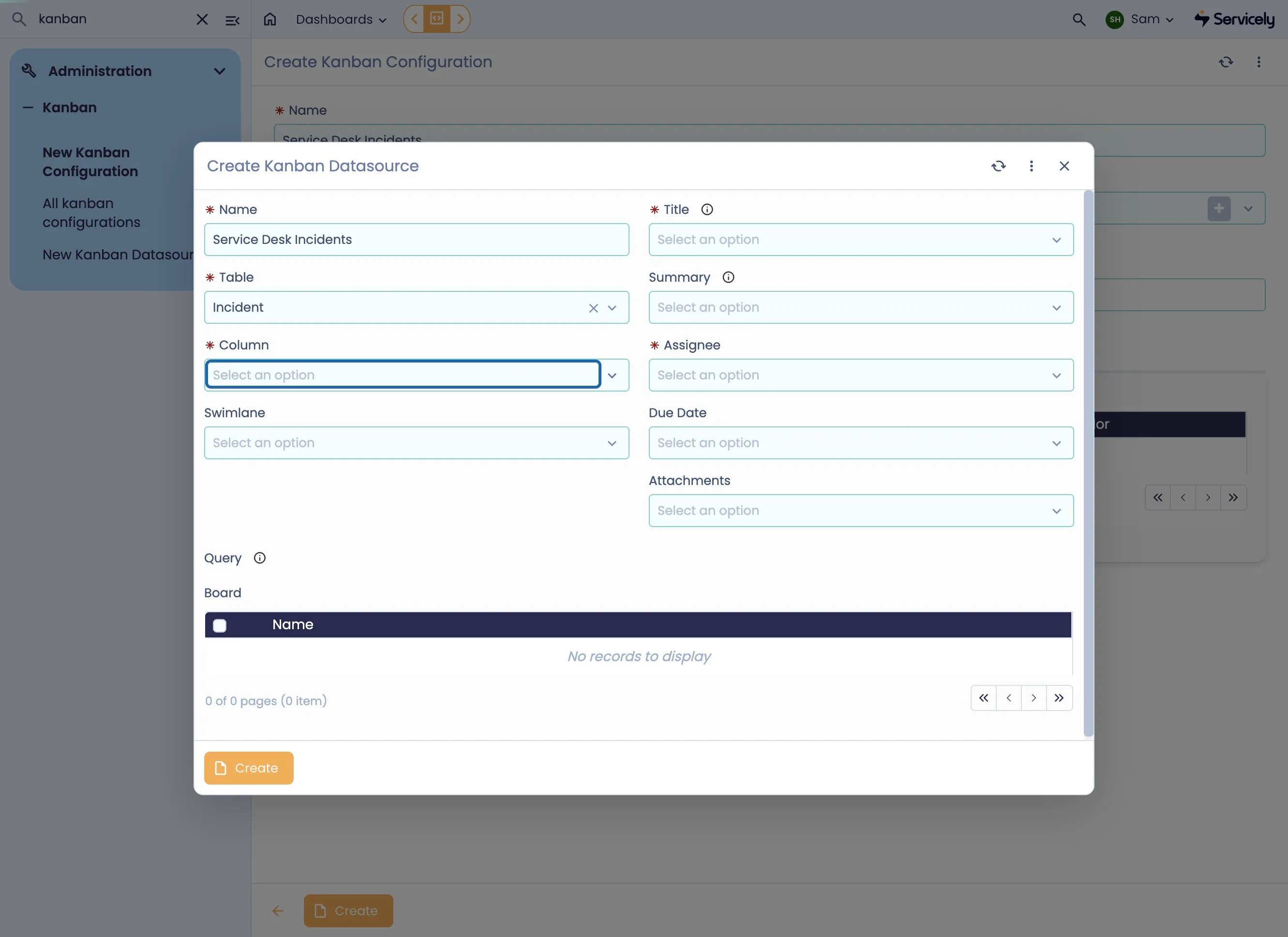Navigate back with the left arrow pill
1288x937 pixels.
pos(414,19)
